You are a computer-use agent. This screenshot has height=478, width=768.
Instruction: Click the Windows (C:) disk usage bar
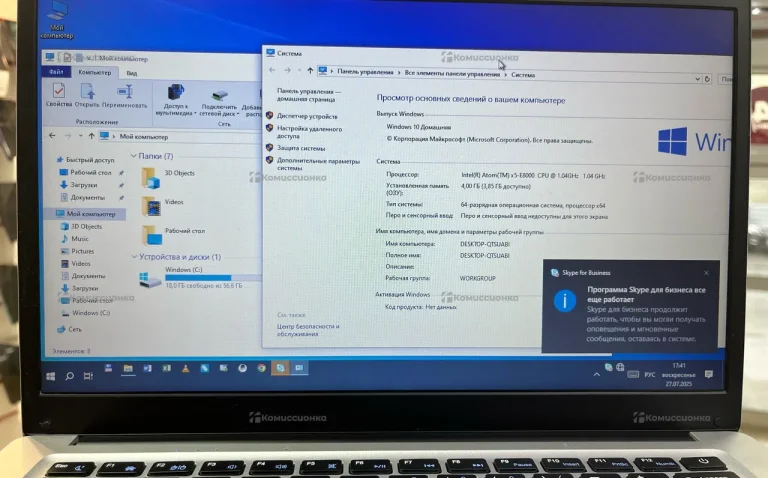213,278
